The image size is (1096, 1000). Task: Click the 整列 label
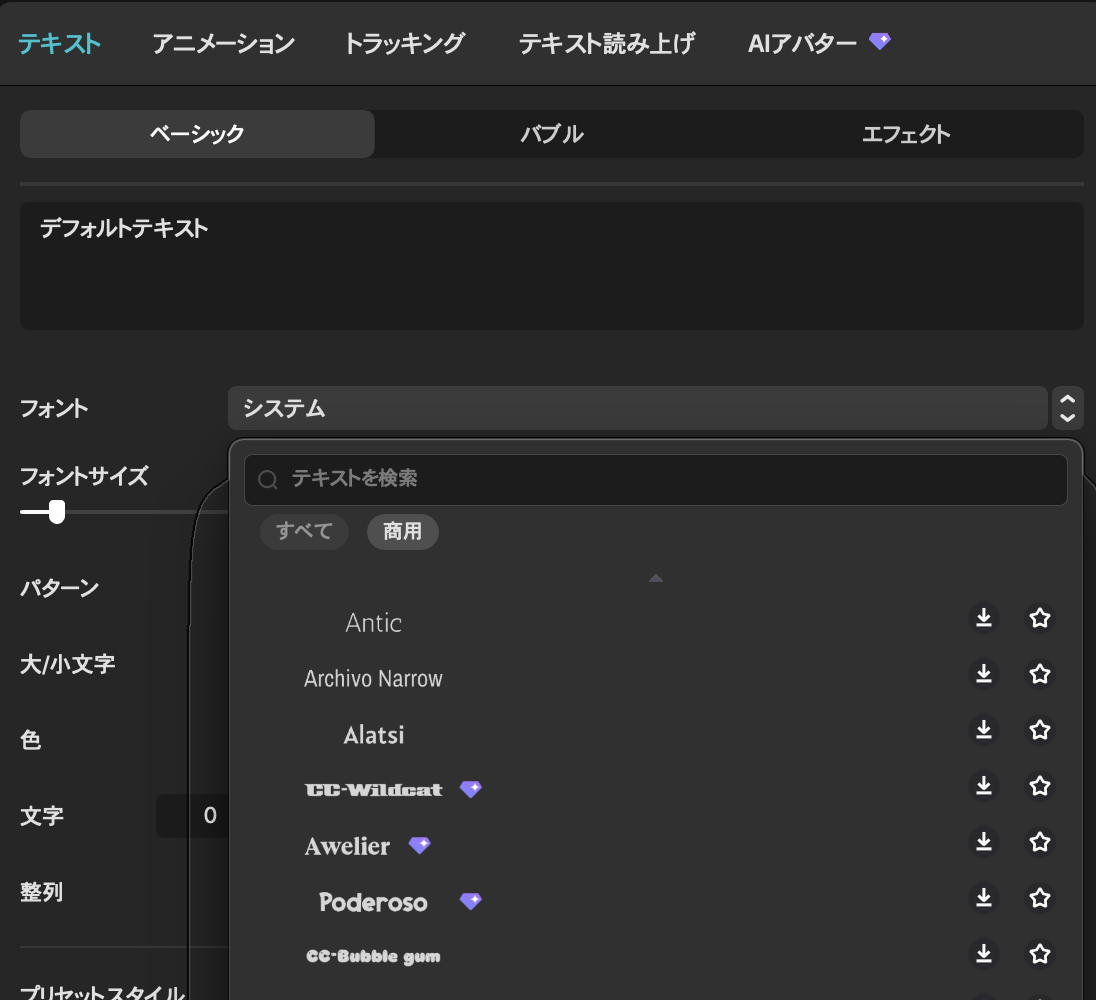(x=41, y=892)
